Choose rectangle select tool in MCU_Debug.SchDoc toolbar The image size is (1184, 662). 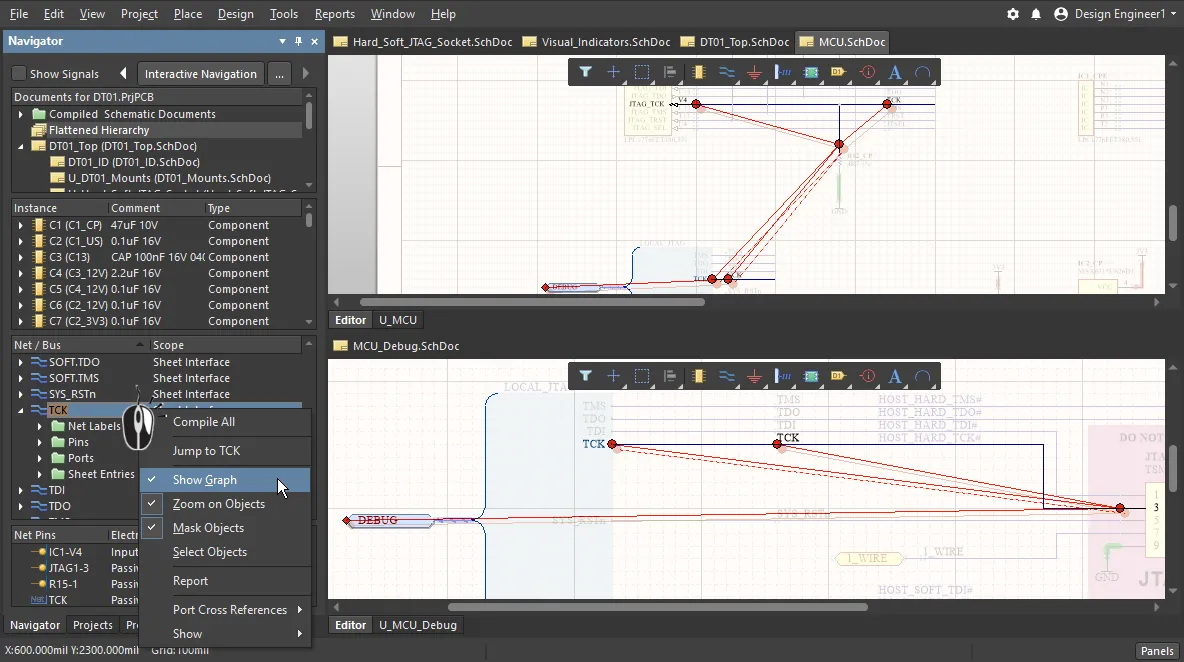(x=642, y=376)
